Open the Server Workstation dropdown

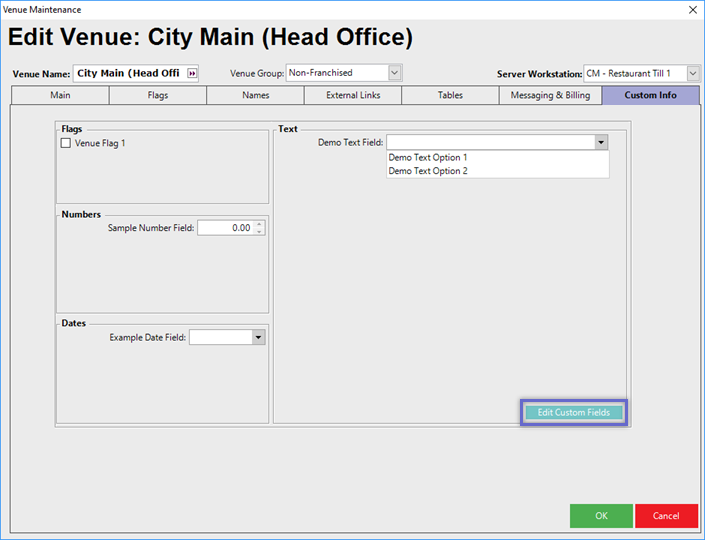693,74
